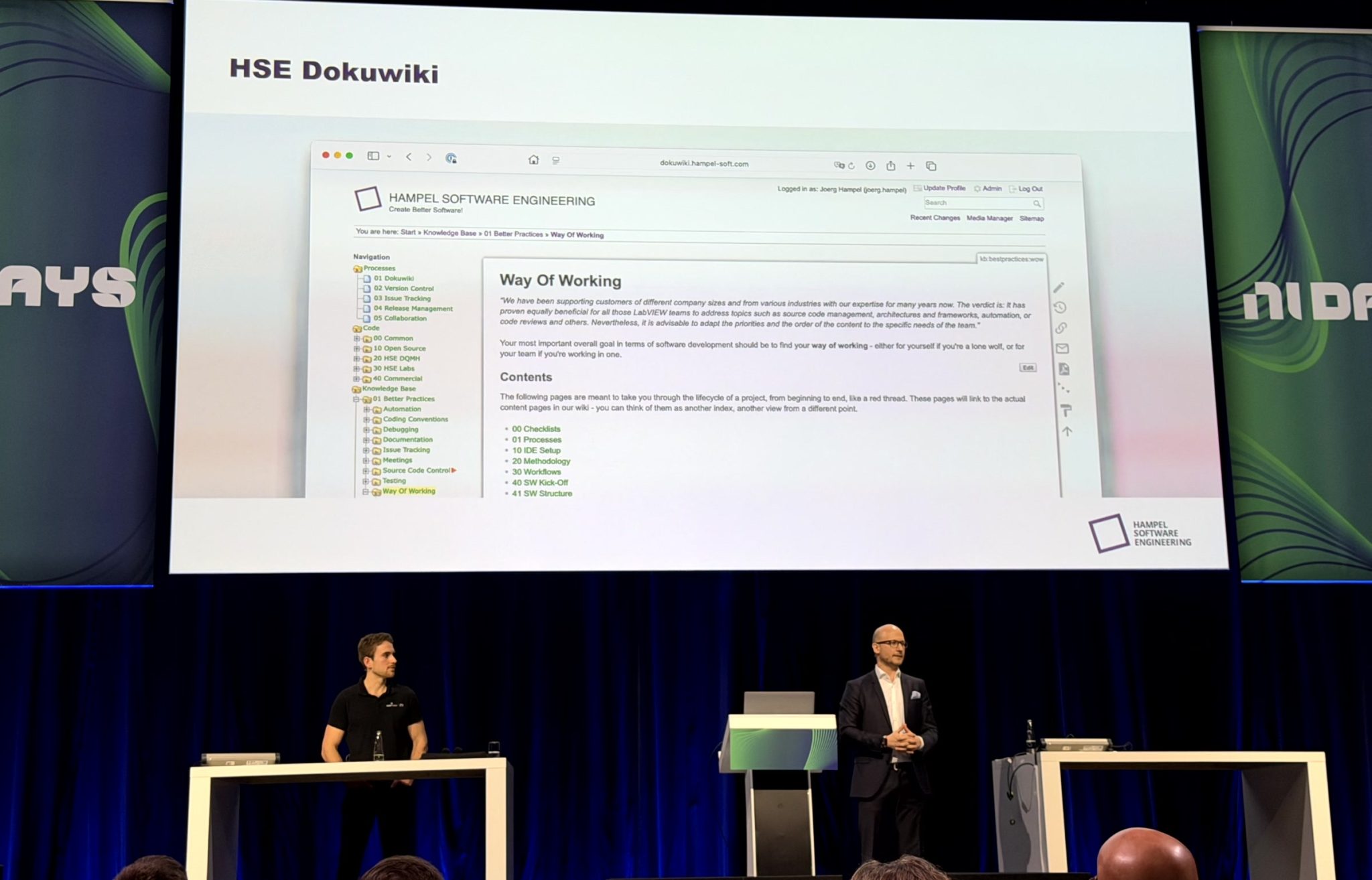Screen dimensions: 1372x880
Task: Click the Safari forward arrow
Action: (429, 157)
